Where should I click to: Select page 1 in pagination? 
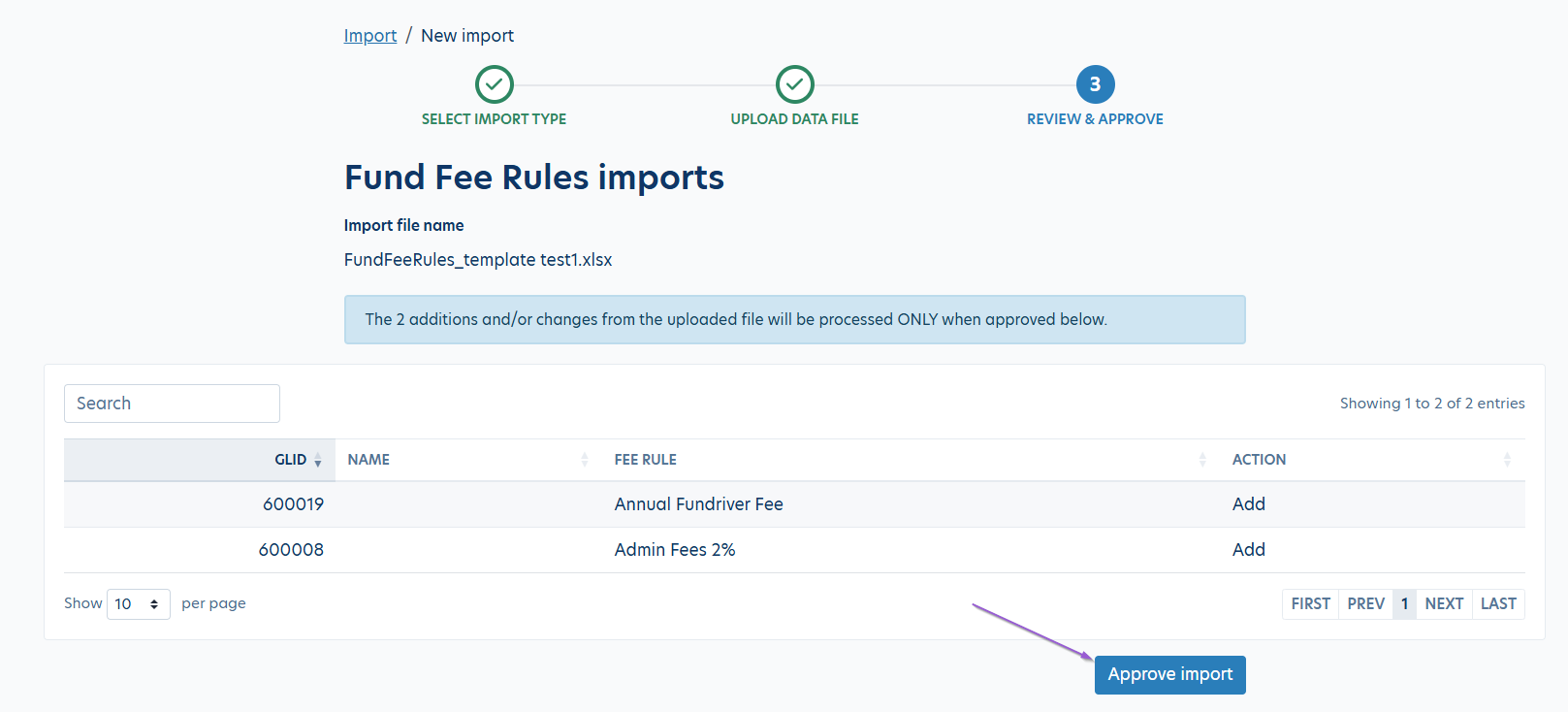click(x=1404, y=603)
